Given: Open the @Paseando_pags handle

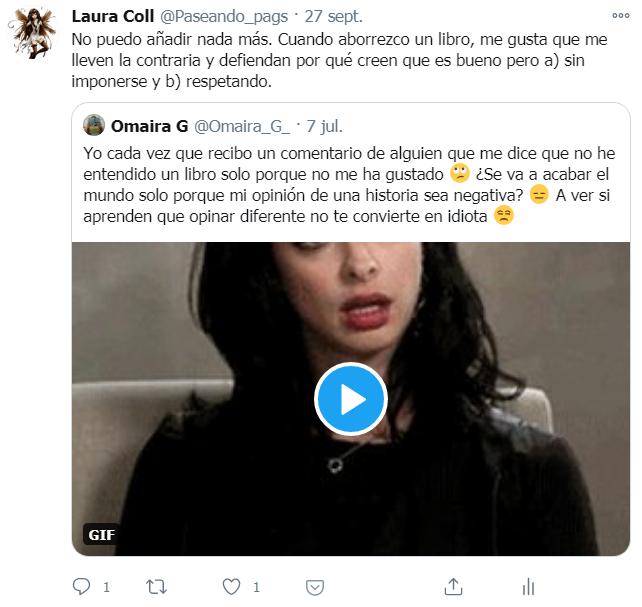Looking at the screenshot, I should point(224,17).
